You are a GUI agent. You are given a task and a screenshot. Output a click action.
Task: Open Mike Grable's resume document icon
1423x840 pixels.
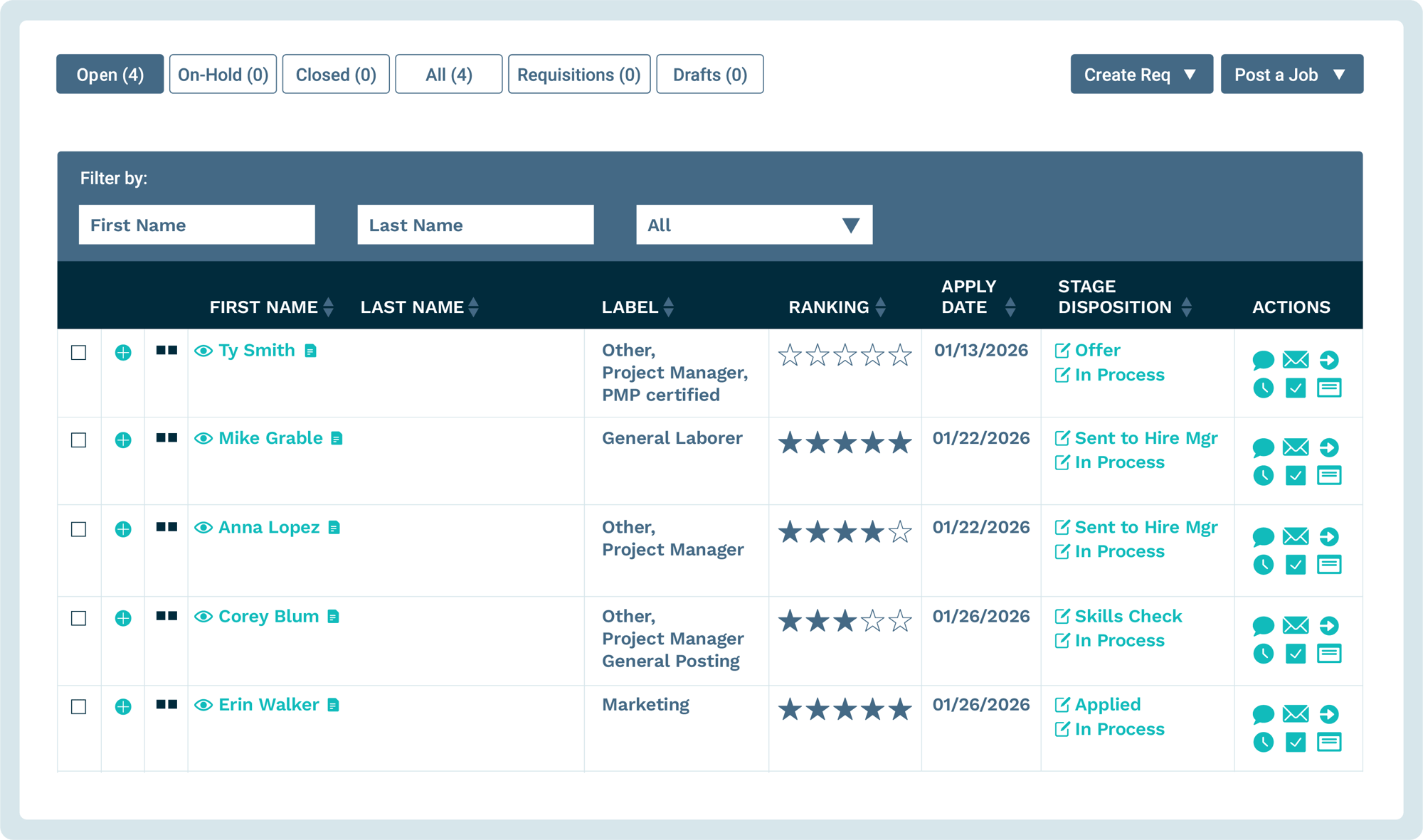pyautogui.click(x=337, y=438)
